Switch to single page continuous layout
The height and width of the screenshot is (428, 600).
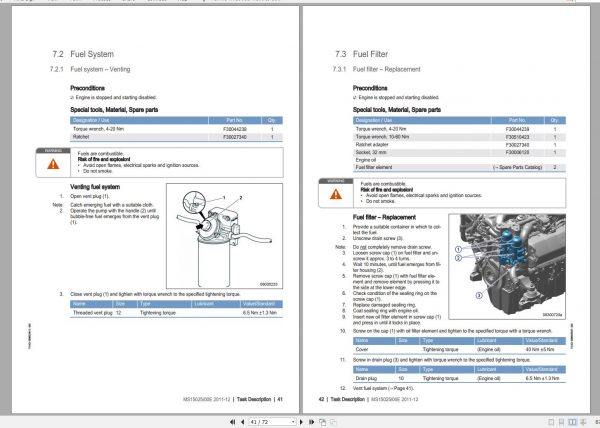click(x=561, y=422)
